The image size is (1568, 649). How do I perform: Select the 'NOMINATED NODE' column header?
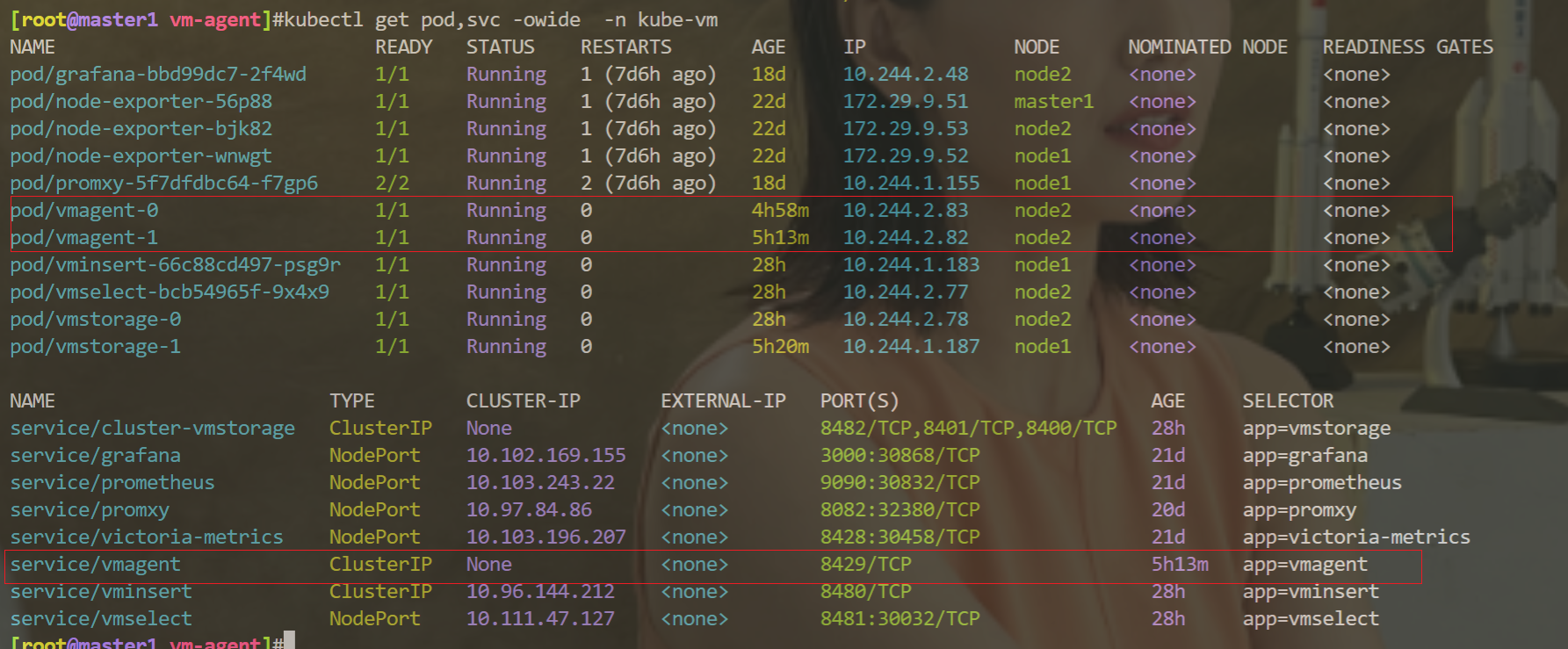[1208, 47]
